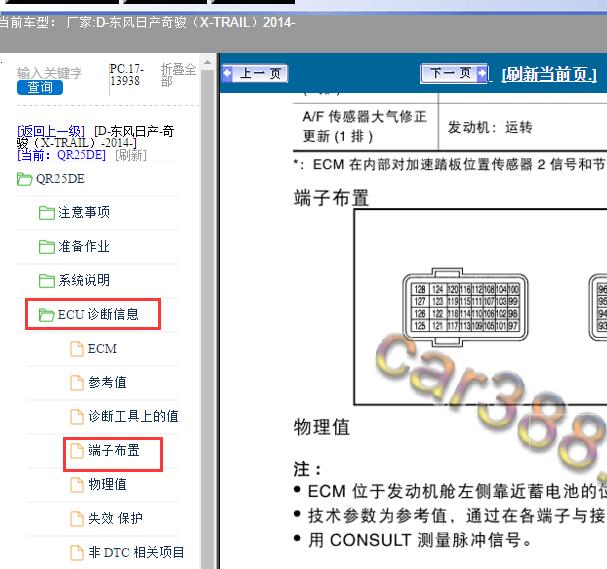This screenshot has height=569, width=607.
Task: Click the 当前: QR25DE link
Action: click(x=62, y=155)
